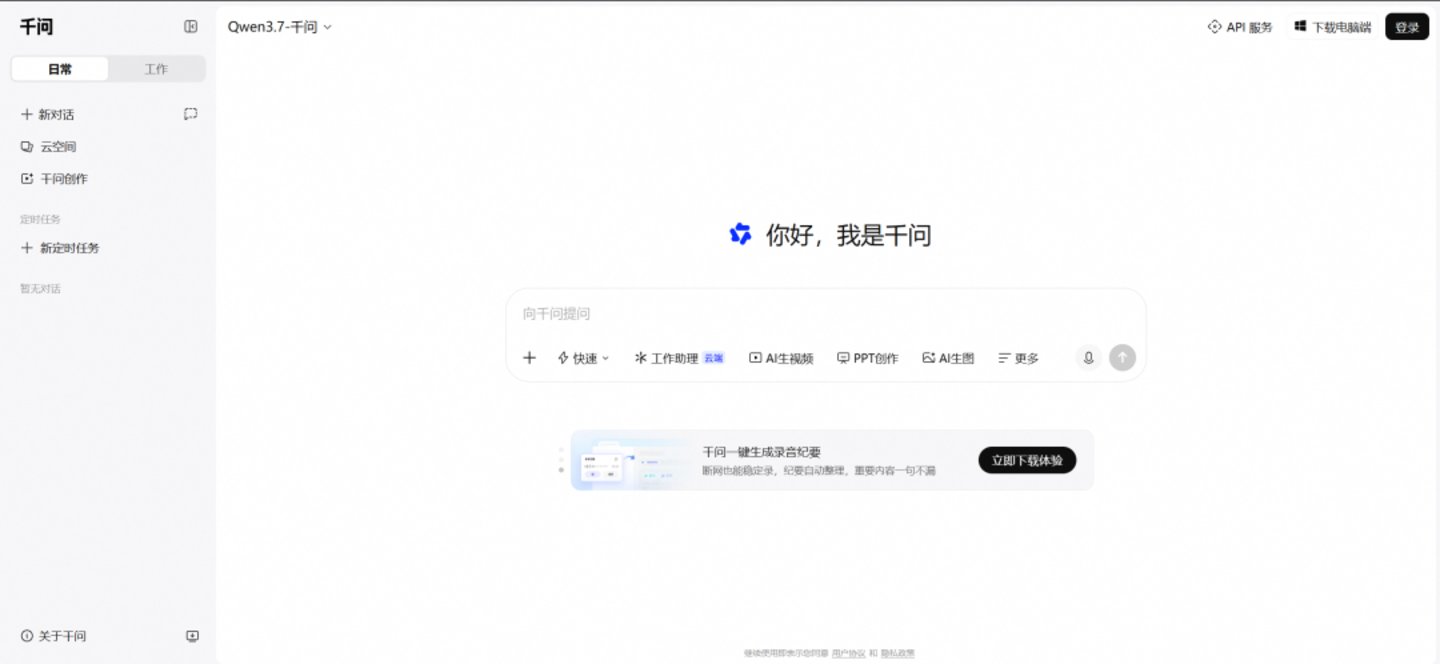Open the temporary chat icon beside 新对话
Image resolution: width=1440 pixels, height=664 pixels.
click(x=190, y=114)
